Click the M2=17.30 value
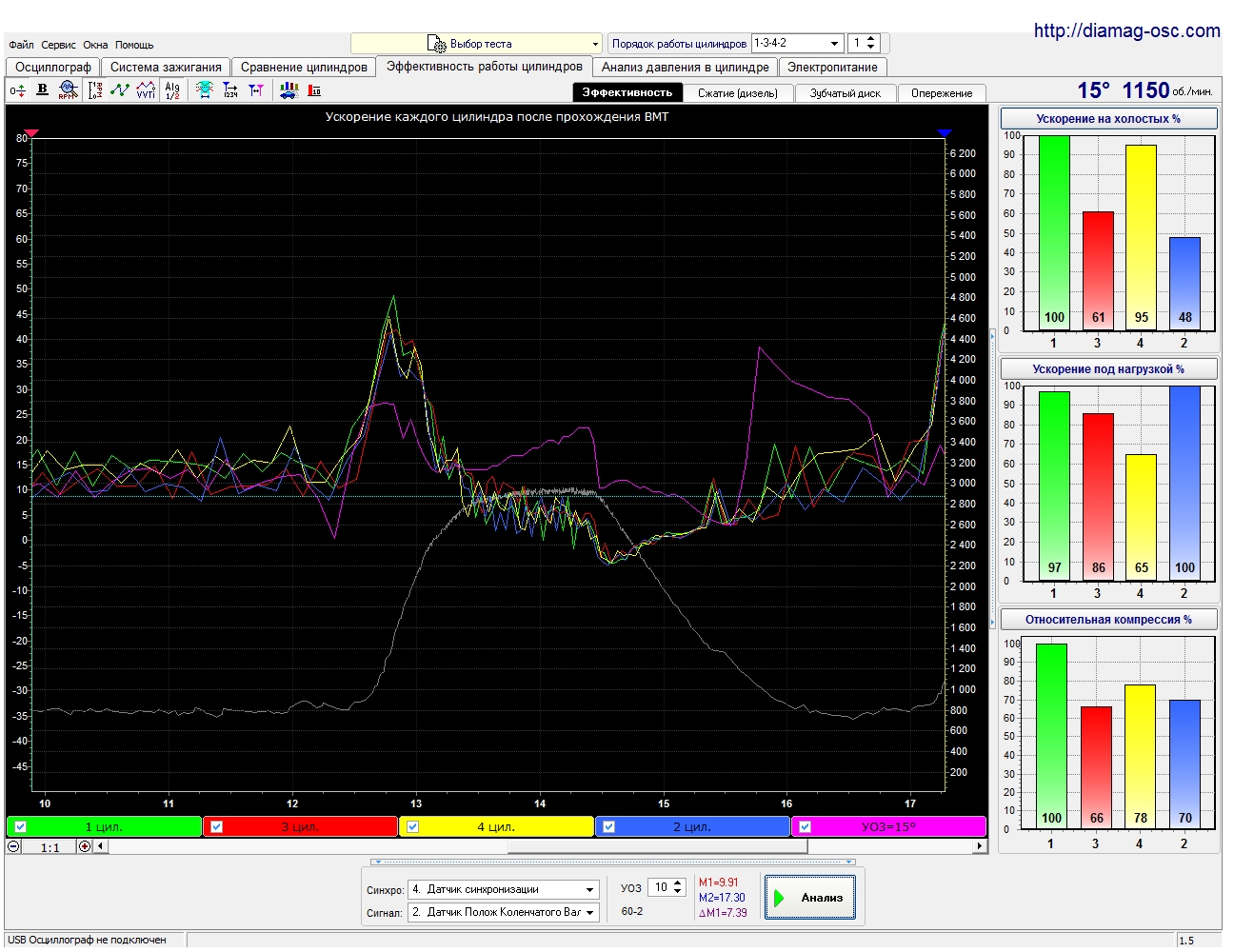Screen dimensions: 1234x952 click(x=722, y=898)
